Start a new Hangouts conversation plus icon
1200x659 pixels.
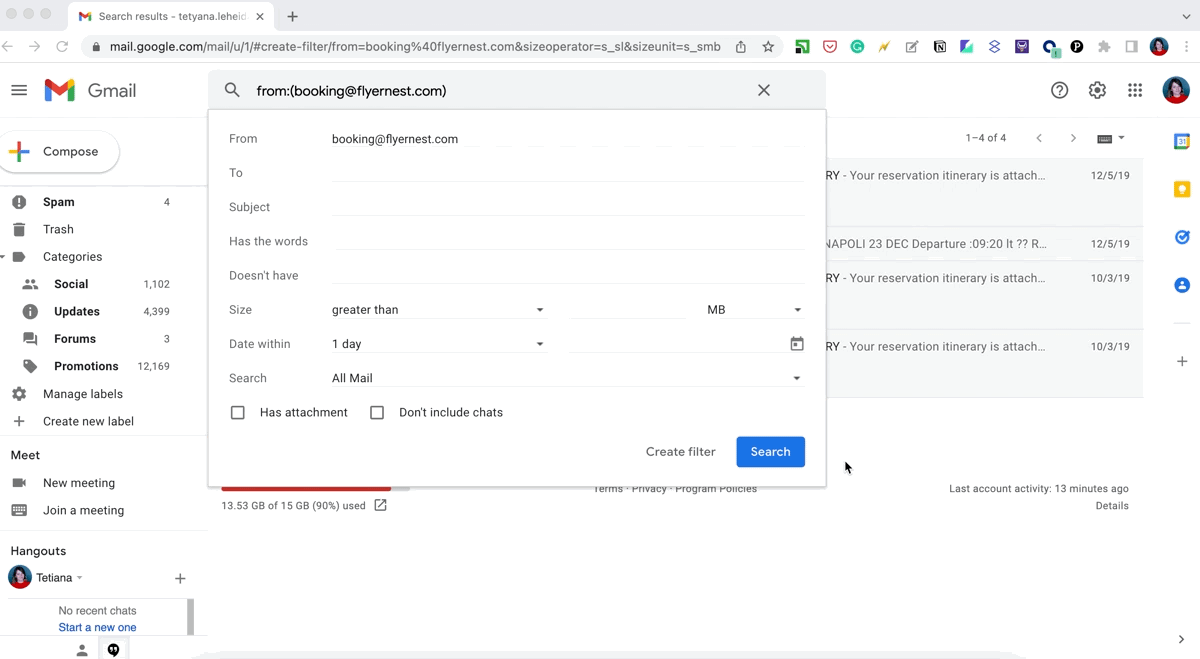tap(180, 578)
